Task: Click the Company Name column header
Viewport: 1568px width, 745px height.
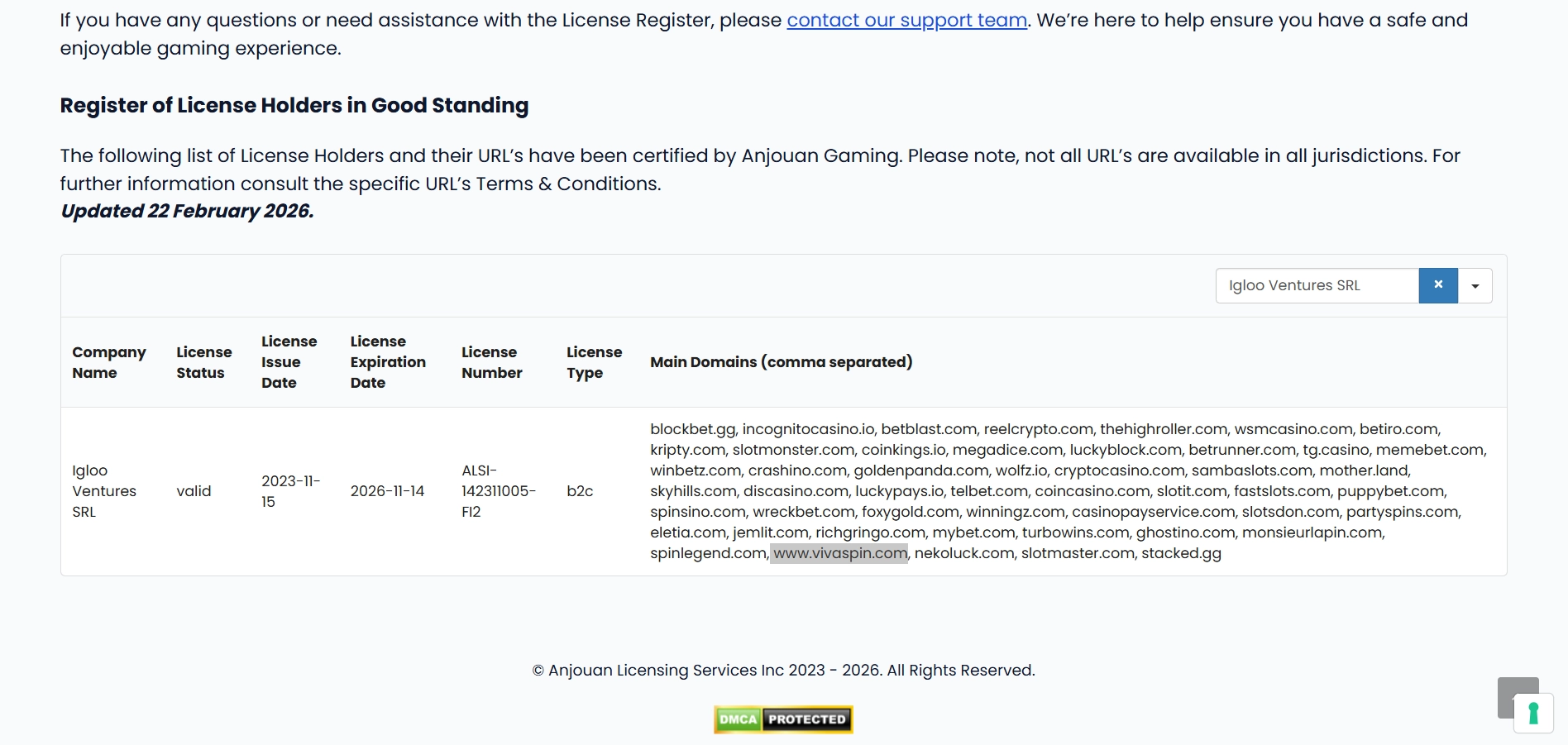Action: point(108,362)
